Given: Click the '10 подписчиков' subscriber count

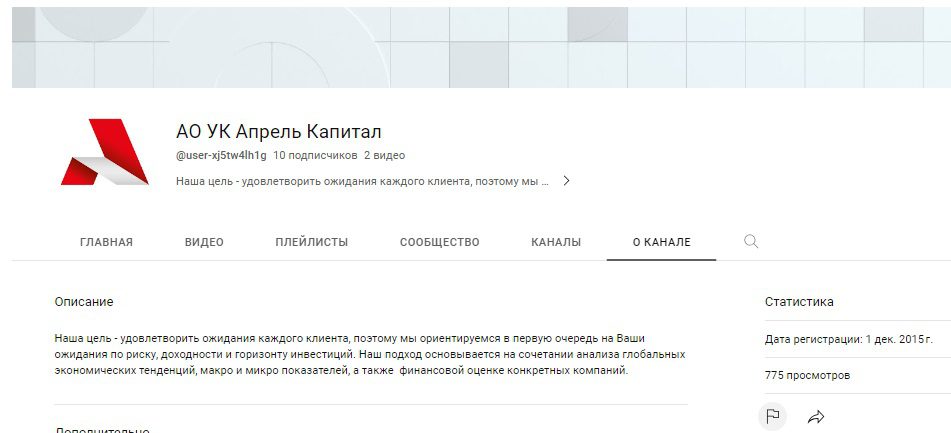Looking at the screenshot, I should point(315,155).
